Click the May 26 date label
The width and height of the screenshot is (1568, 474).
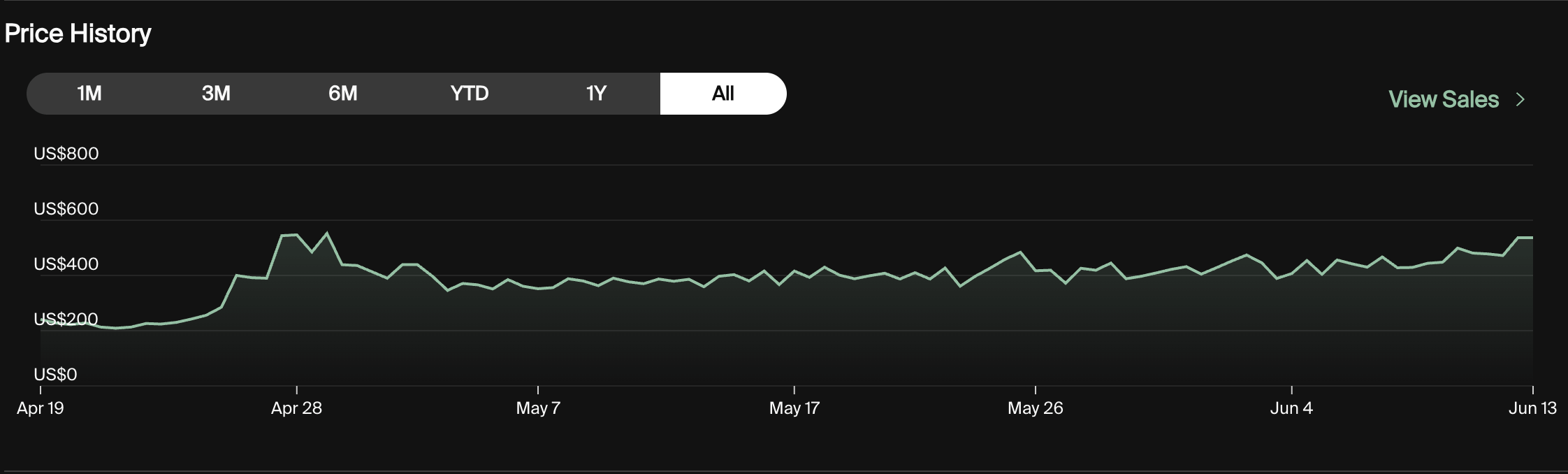point(1036,408)
